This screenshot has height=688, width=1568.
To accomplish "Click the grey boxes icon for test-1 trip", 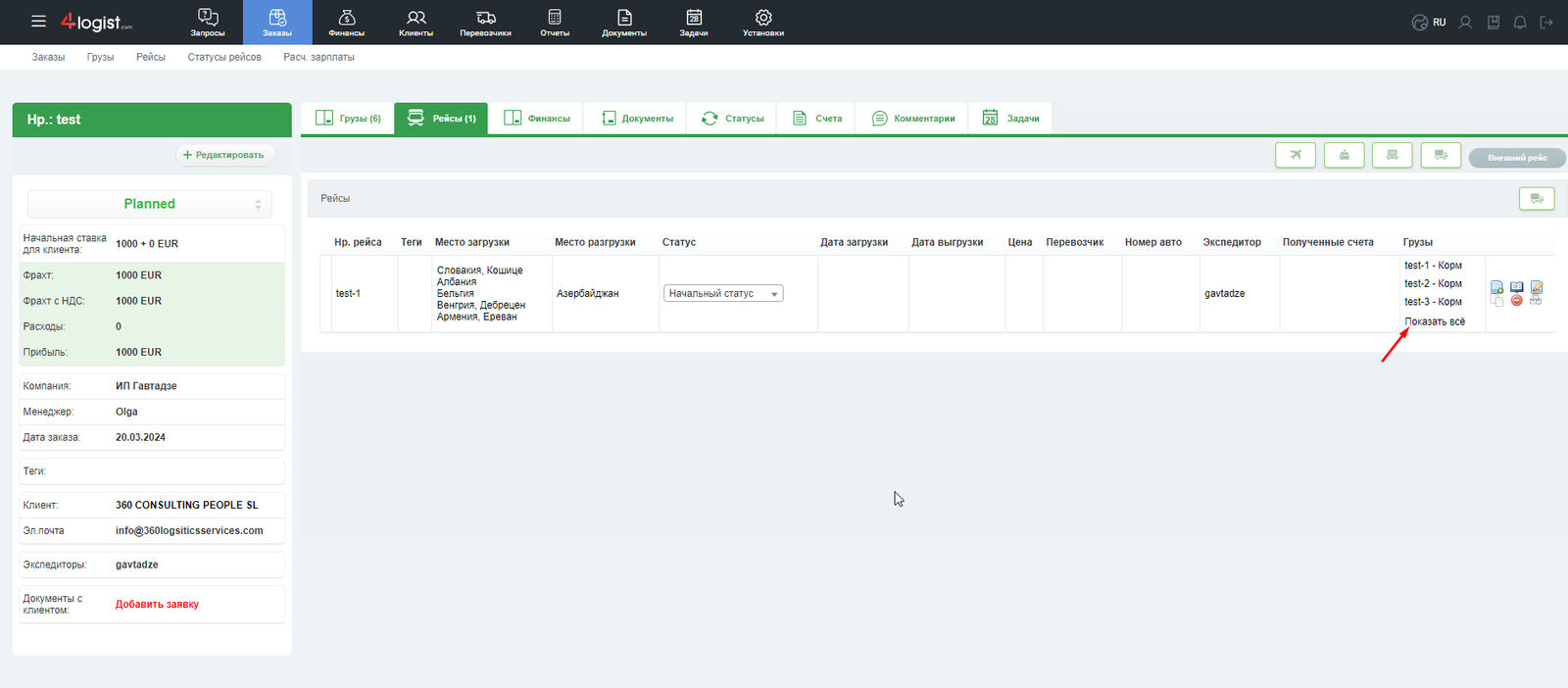I will click(x=1536, y=300).
